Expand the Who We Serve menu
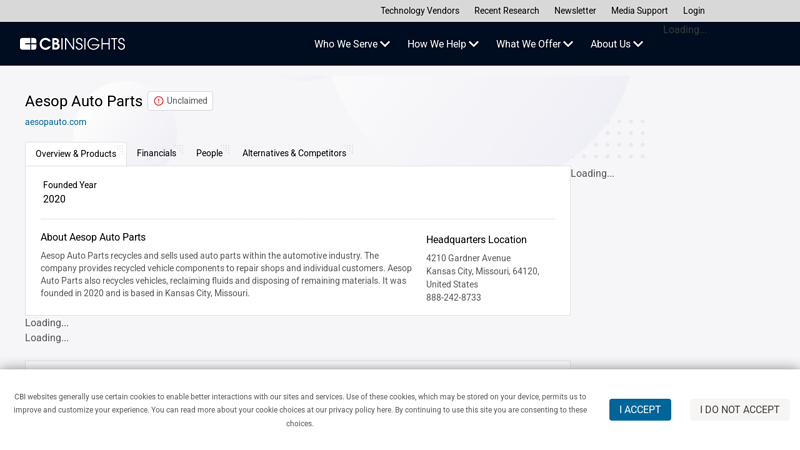800x450 pixels. 352,44
